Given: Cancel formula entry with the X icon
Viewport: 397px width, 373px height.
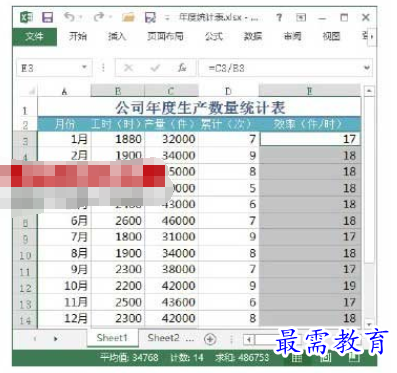Looking at the screenshot, I should 128,68.
